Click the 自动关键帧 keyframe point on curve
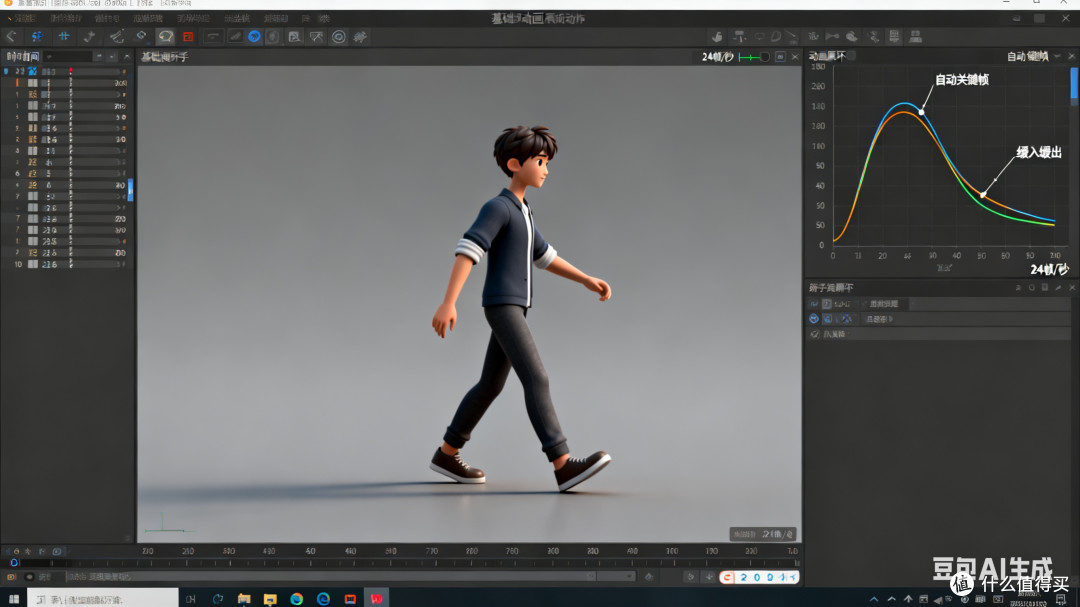This screenshot has height=607, width=1080. [x=921, y=112]
